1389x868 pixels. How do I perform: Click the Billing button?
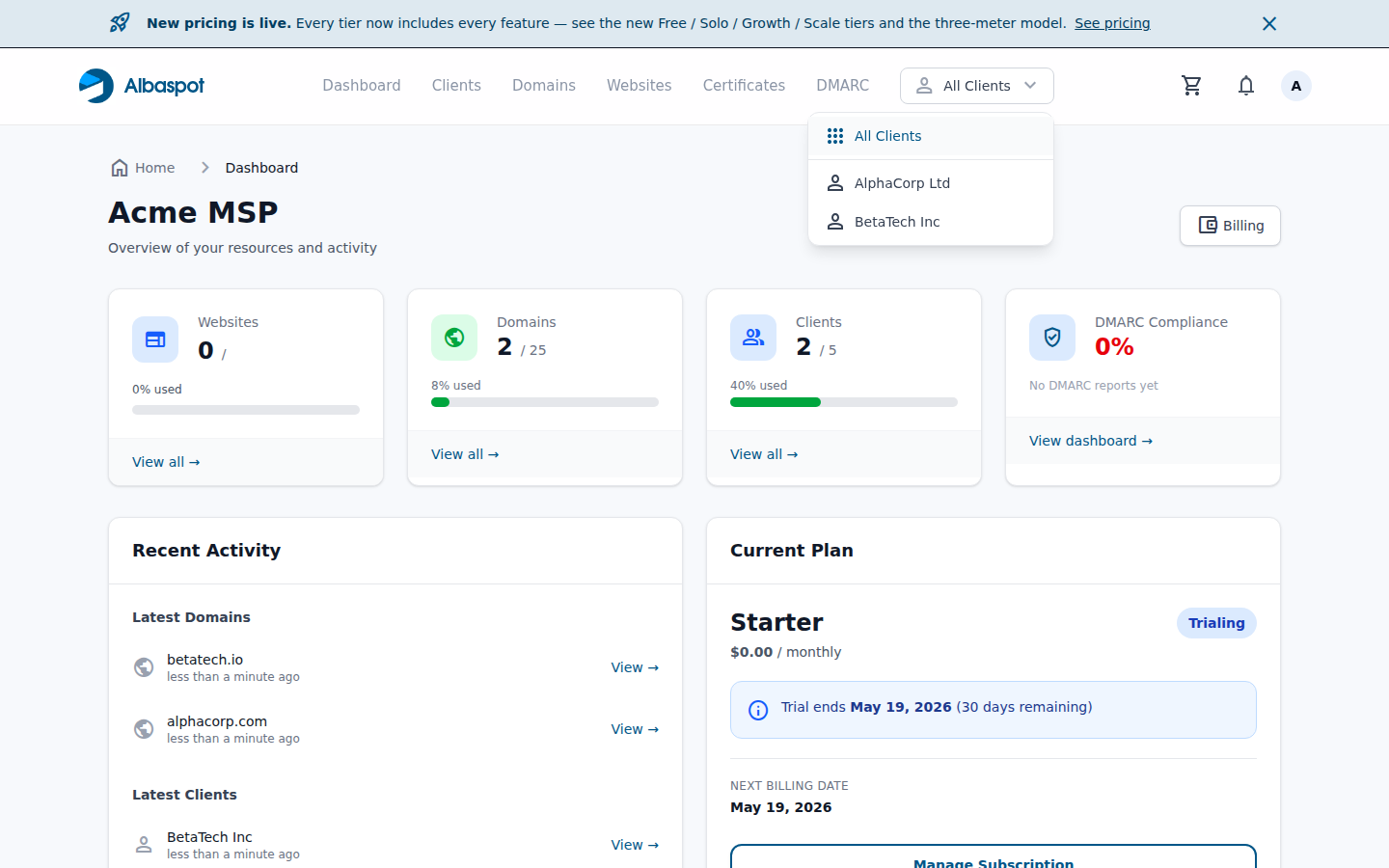[1230, 226]
